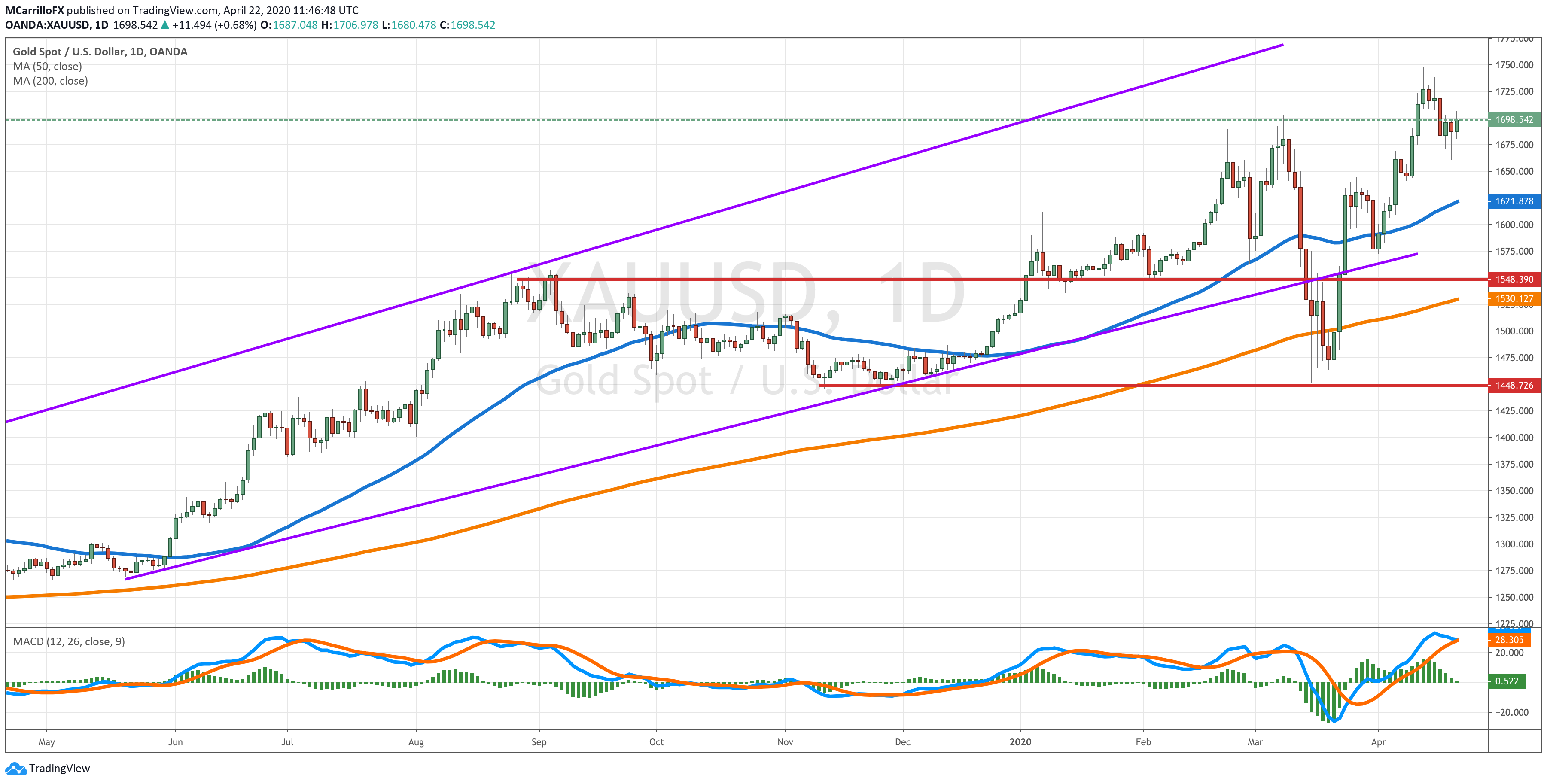The height and width of the screenshot is (784, 1547).
Task: Click the Oct label on time axis
Action: pos(656,742)
